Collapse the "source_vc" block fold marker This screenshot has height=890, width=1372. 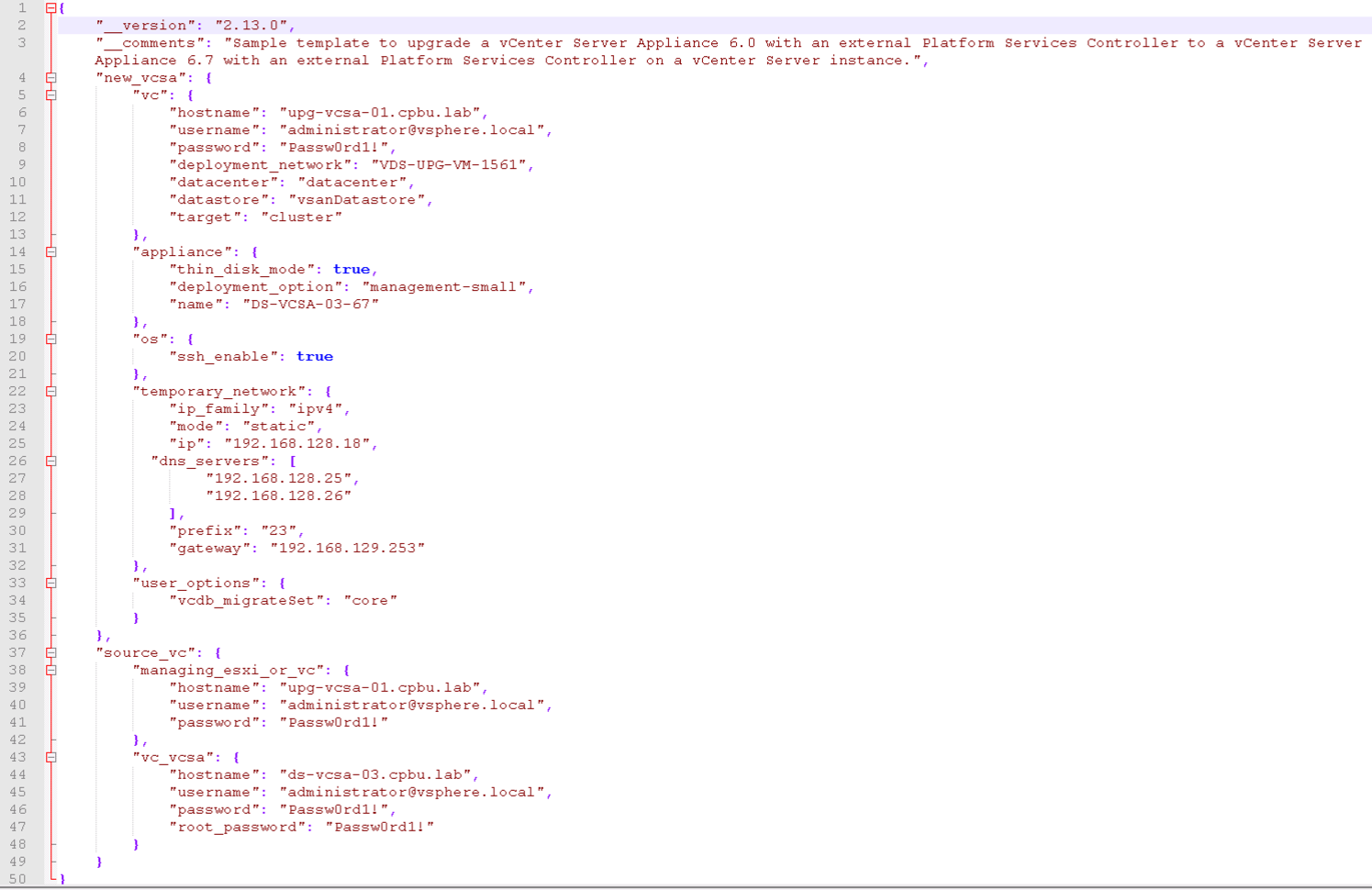click(x=51, y=653)
